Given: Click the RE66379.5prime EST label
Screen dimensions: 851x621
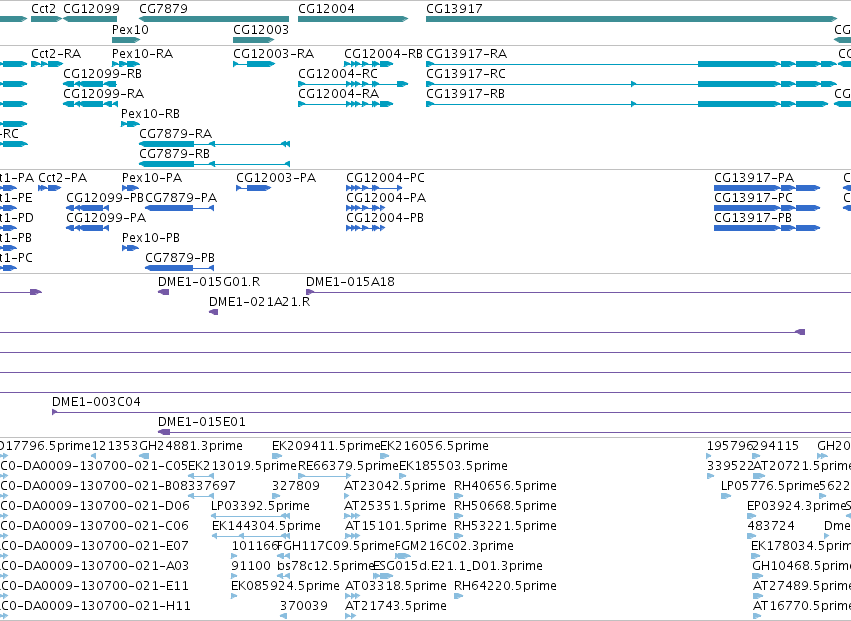Looking at the screenshot, I should coord(348,466).
